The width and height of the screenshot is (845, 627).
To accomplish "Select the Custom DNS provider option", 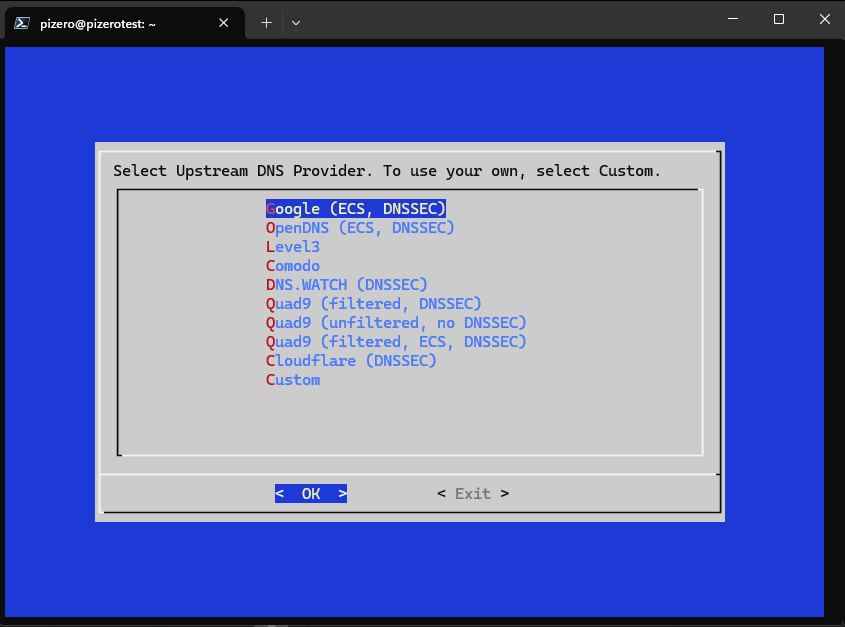I will click(293, 380).
